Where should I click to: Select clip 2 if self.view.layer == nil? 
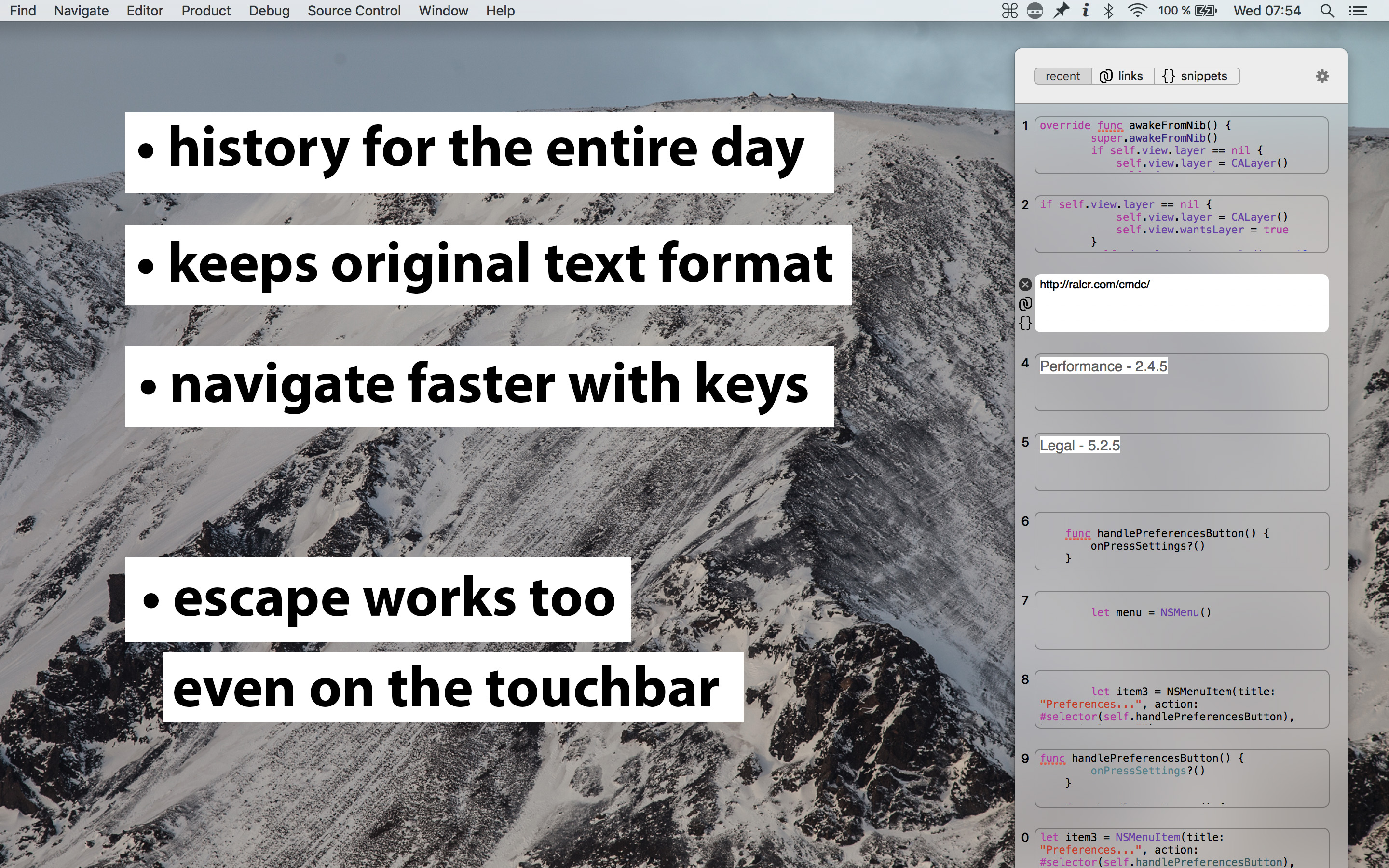[1181, 224]
